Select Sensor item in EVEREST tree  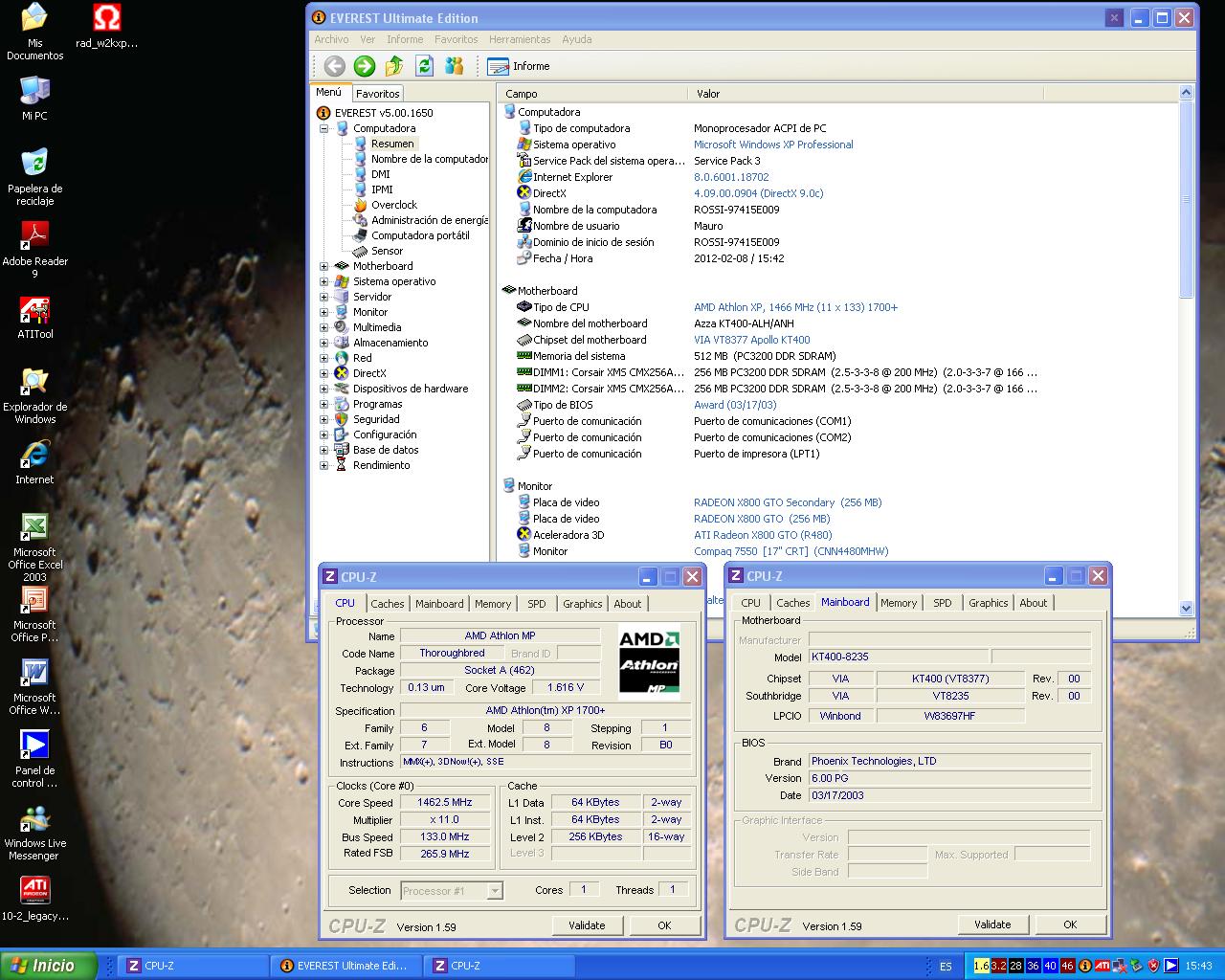(387, 251)
